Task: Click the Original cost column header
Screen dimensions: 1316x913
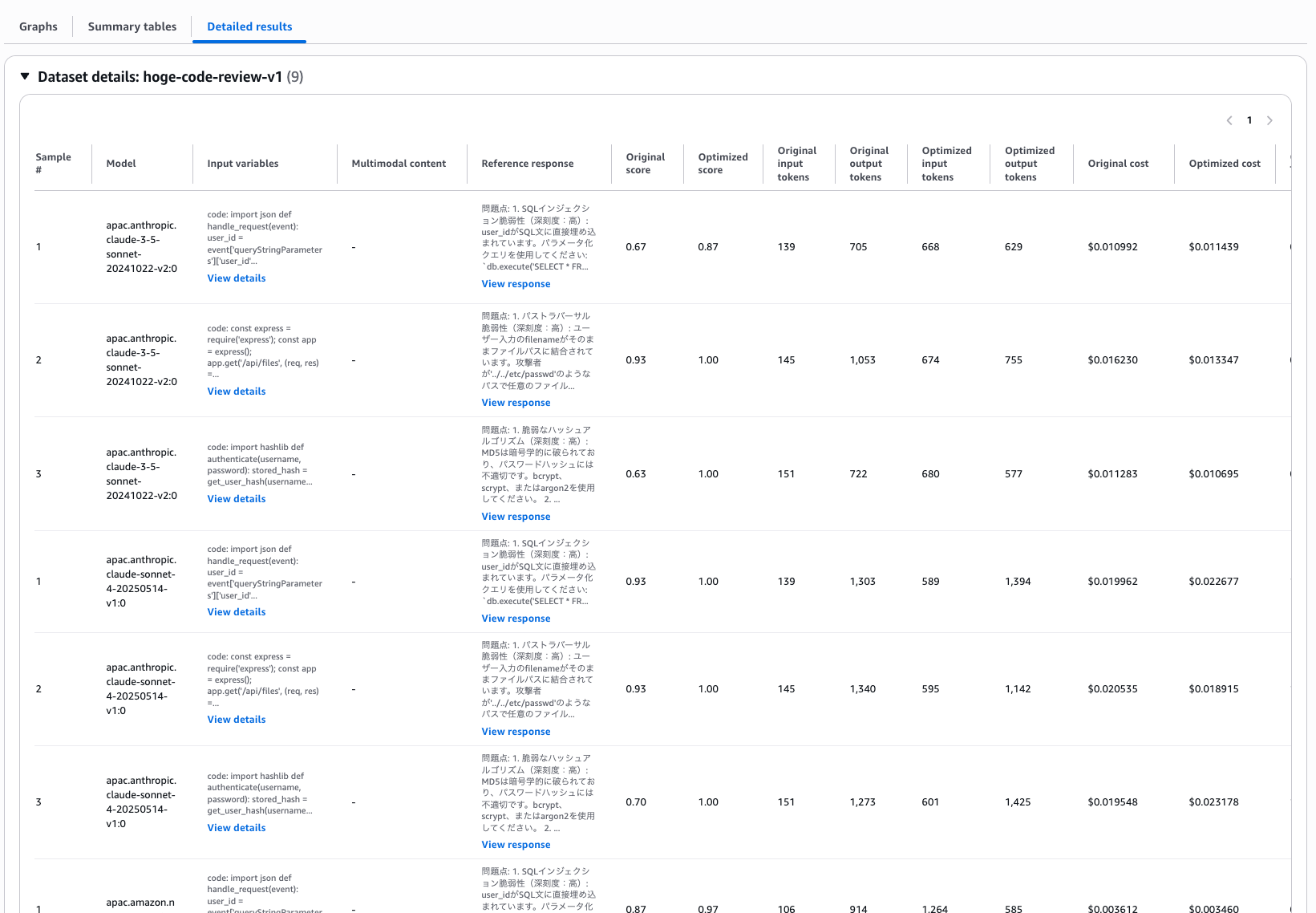Action: click(1118, 164)
